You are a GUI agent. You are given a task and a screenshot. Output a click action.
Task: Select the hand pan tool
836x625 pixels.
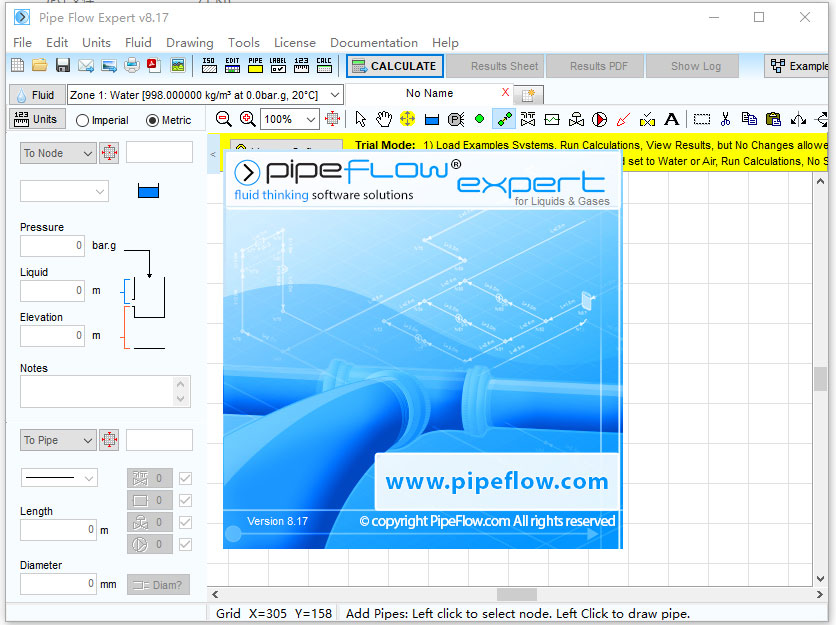click(x=384, y=119)
